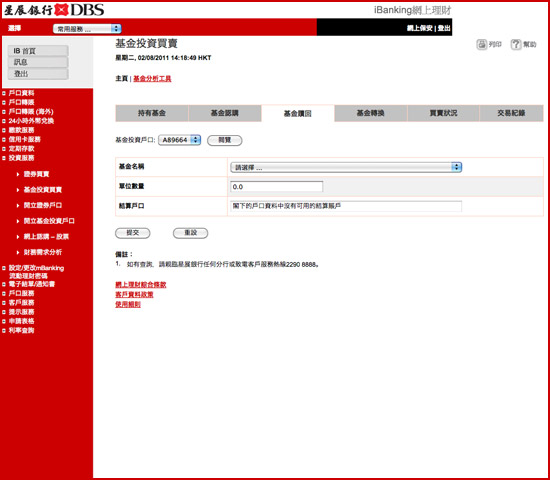Open the 網上理財綜合條款 link
The width and height of the screenshot is (550, 480).
click(141, 285)
